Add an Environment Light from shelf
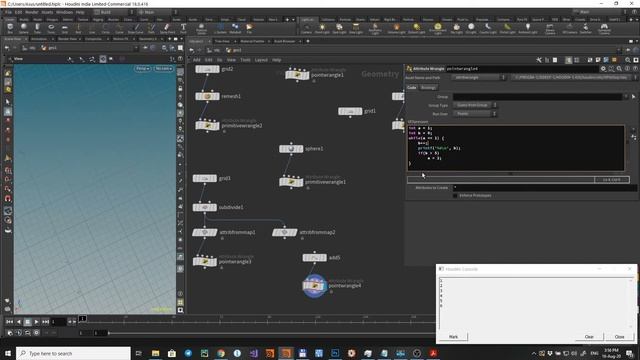The width and height of the screenshot is (640, 360). tap(438, 29)
